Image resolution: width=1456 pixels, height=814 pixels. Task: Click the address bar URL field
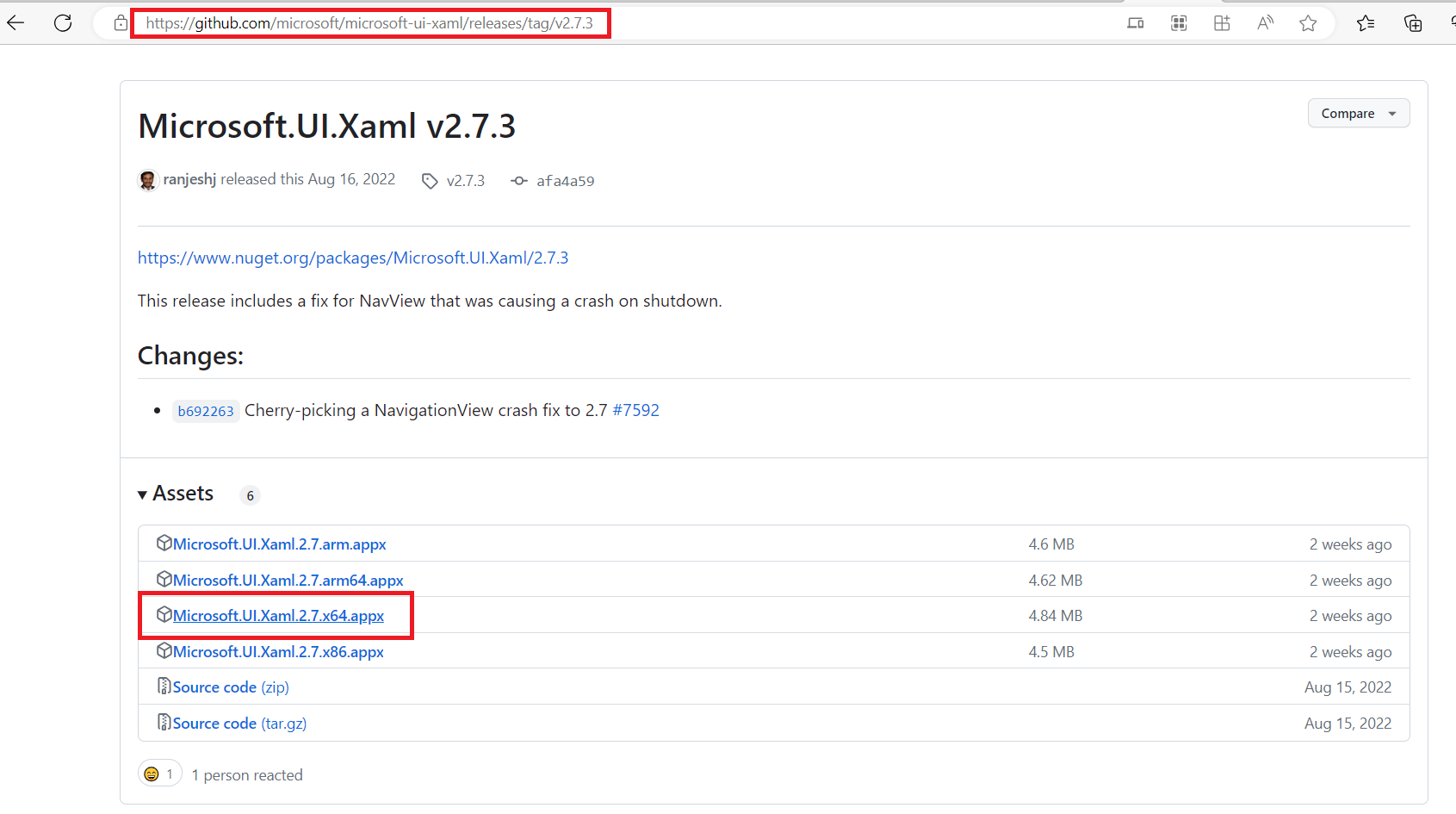coord(369,23)
